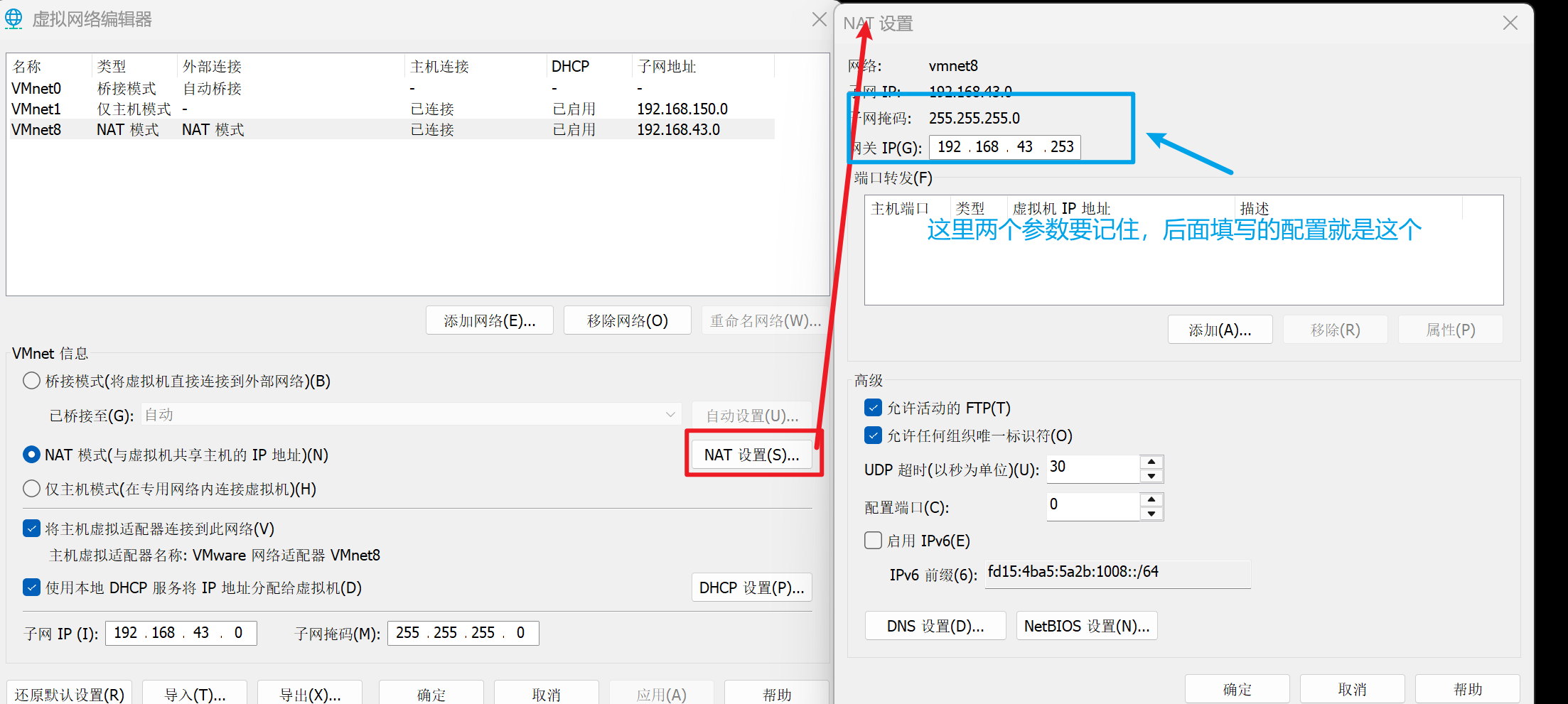
Task: Click 取消 in Virtual Network Editor
Action: (x=547, y=694)
